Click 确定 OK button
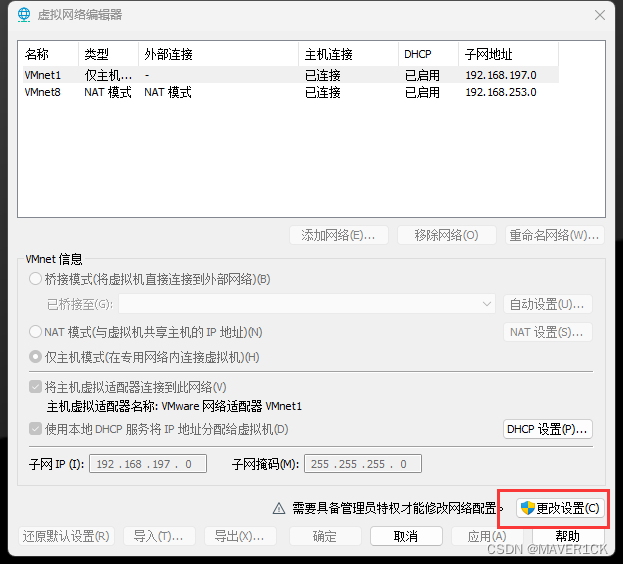The height and width of the screenshot is (564, 623). pos(325,536)
